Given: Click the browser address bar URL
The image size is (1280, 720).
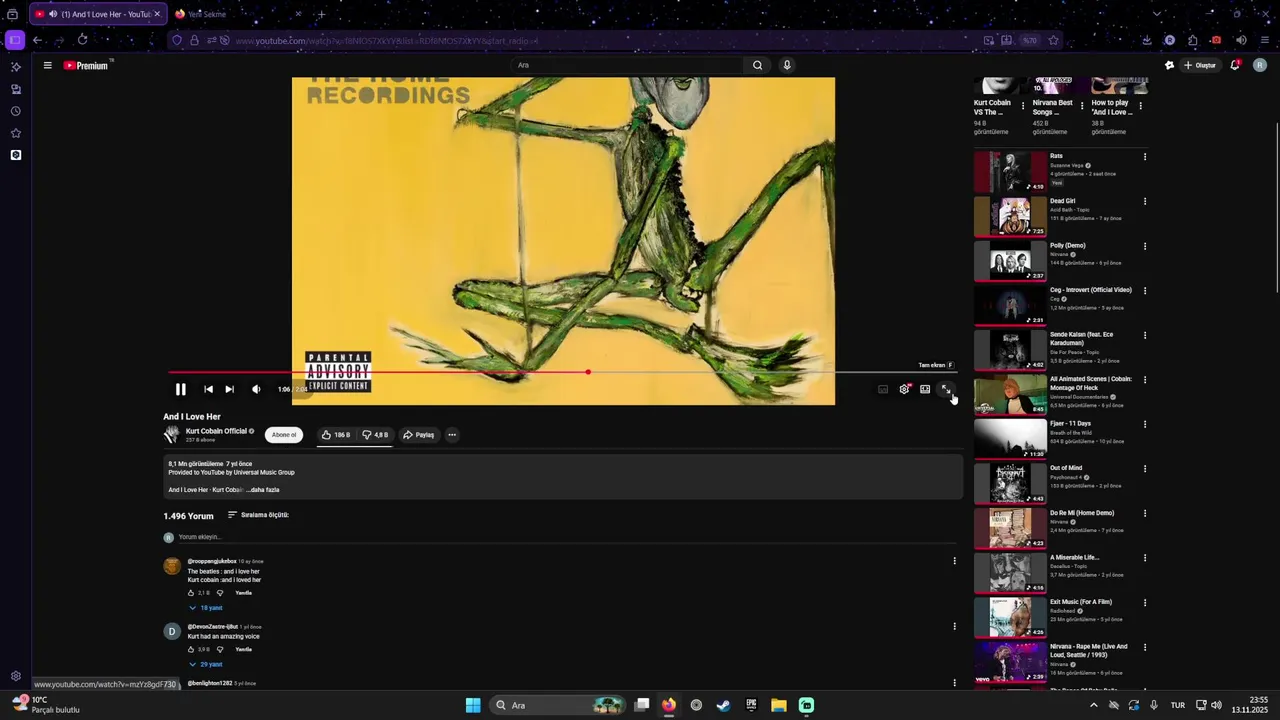Looking at the screenshot, I should click(x=388, y=40).
